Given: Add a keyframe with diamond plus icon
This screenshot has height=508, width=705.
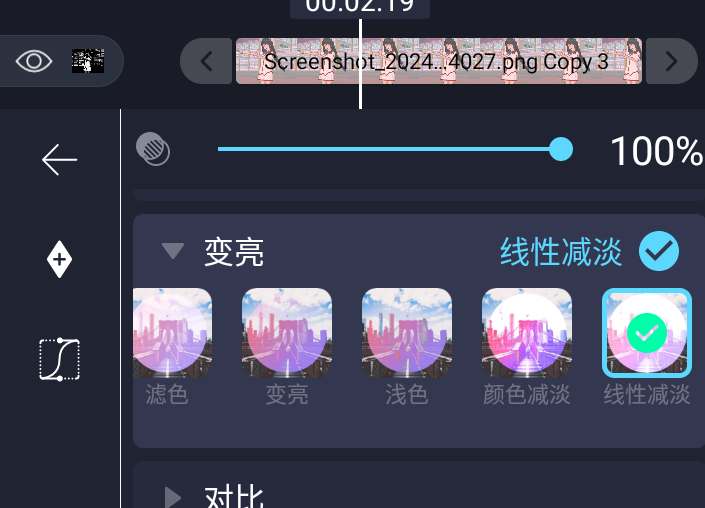Looking at the screenshot, I should click(x=59, y=259).
